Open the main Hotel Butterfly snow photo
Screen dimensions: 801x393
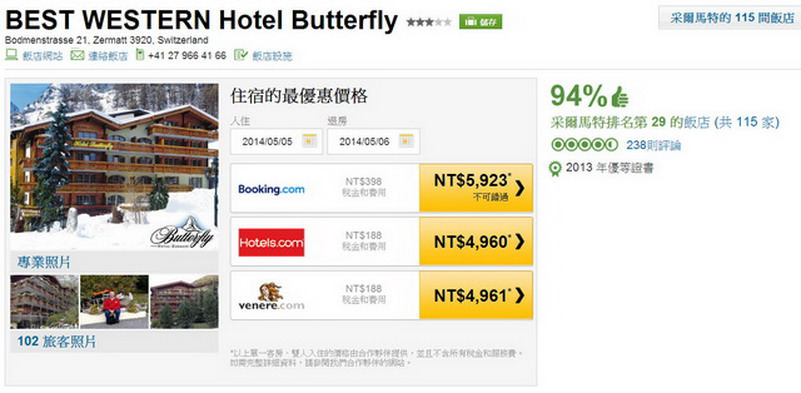(114, 167)
